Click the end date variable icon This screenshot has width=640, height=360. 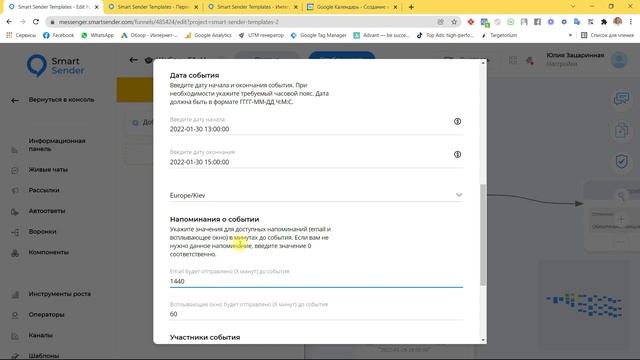[457, 154]
